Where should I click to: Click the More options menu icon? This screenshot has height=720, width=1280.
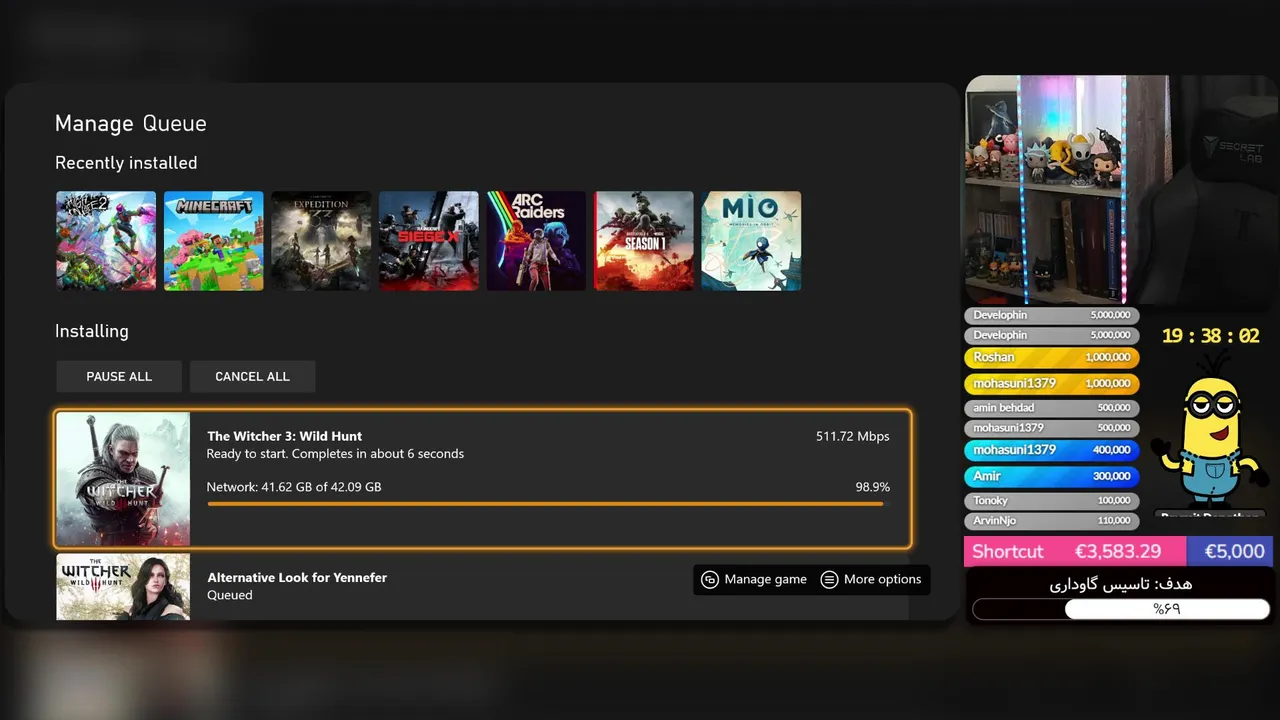[829, 580]
